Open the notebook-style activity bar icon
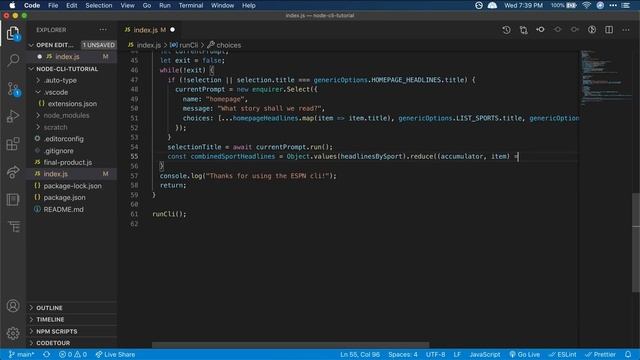640x360 pixels. pos(13,199)
